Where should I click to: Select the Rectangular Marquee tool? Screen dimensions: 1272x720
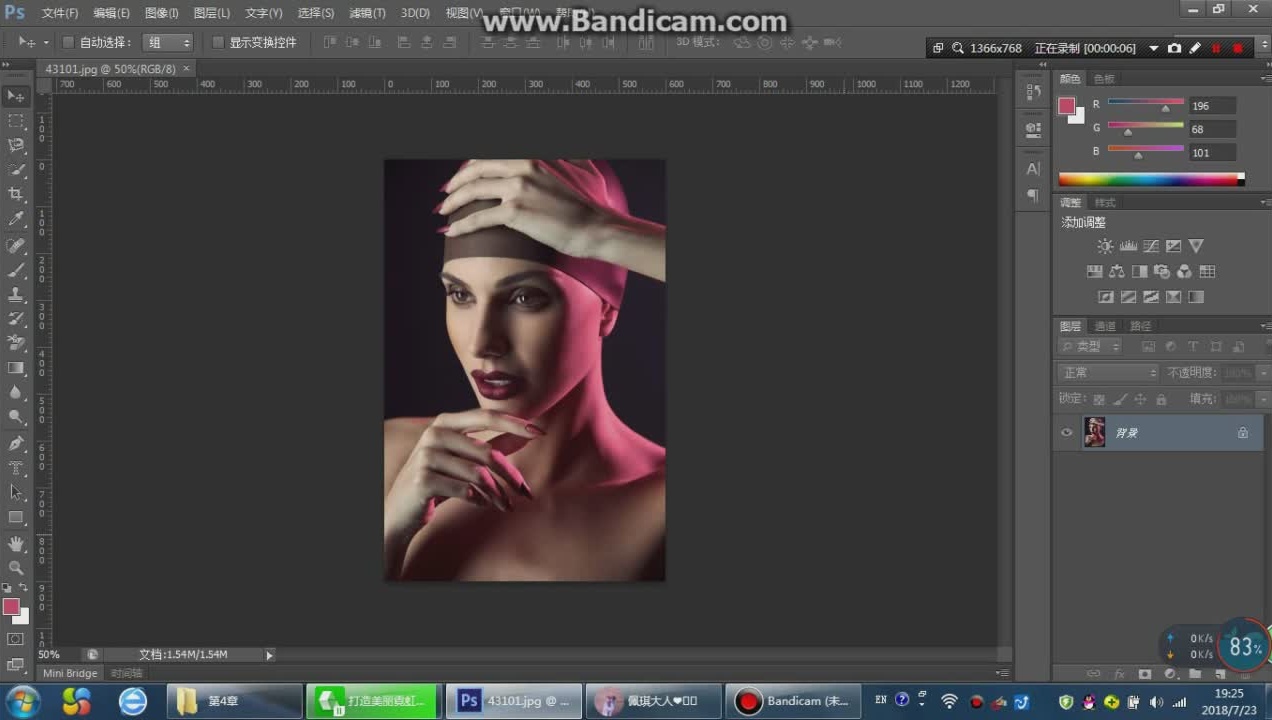[16, 121]
